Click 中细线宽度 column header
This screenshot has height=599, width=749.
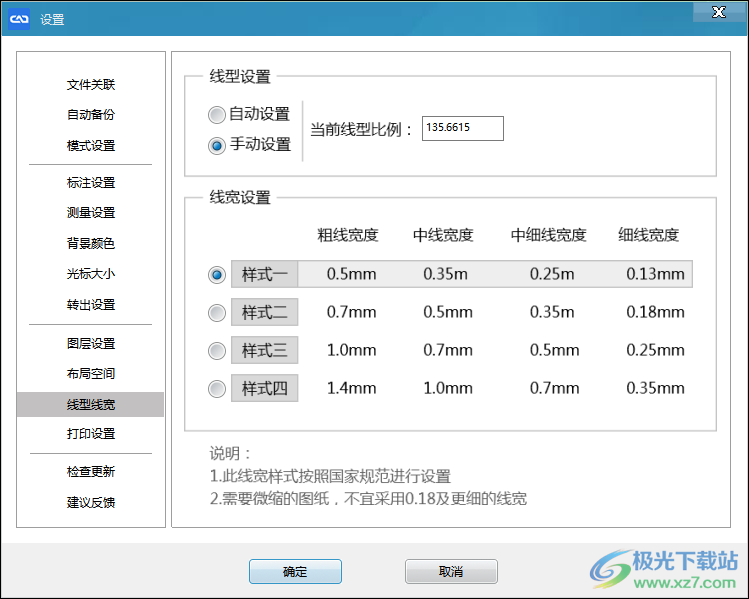[x=548, y=235]
